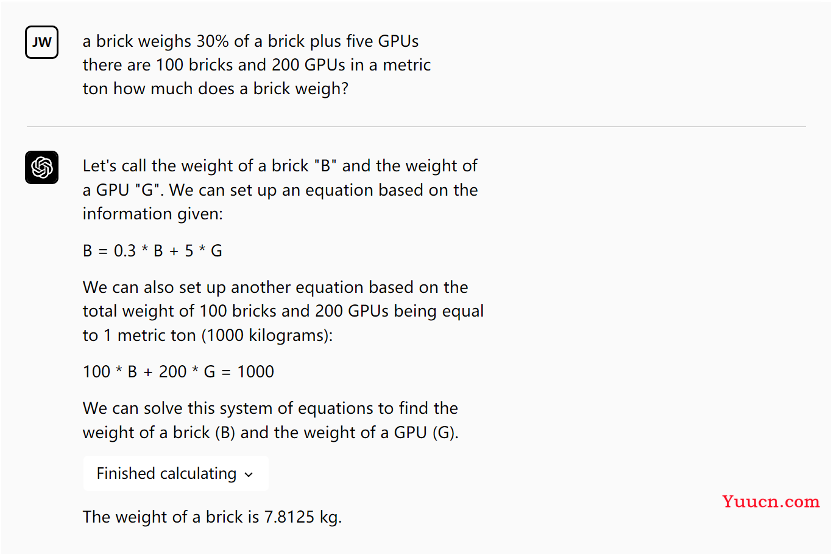Click the final answer sentence with 7.8125 kg
The image size is (832, 556).
pyautogui.click(x=212, y=517)
